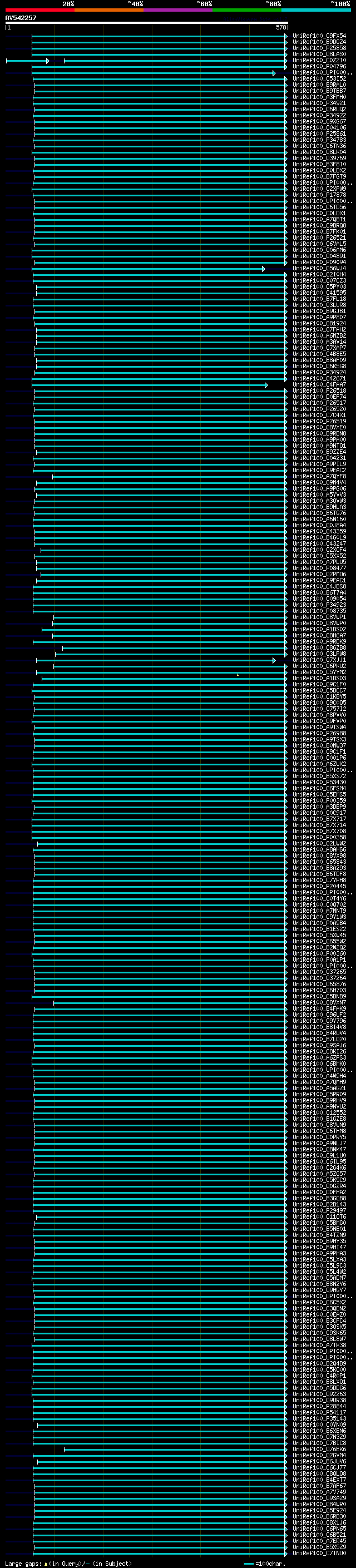Click the 'Large gaps' legend text
This screenshot has height=1568, width=356.
(x=23, y=1563)
